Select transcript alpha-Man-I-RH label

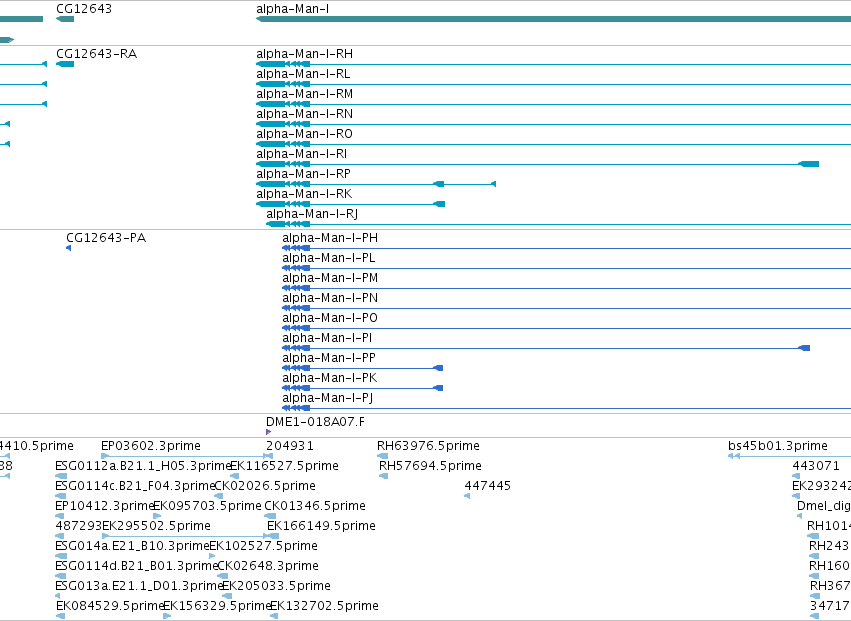click(x=304, y=54)
